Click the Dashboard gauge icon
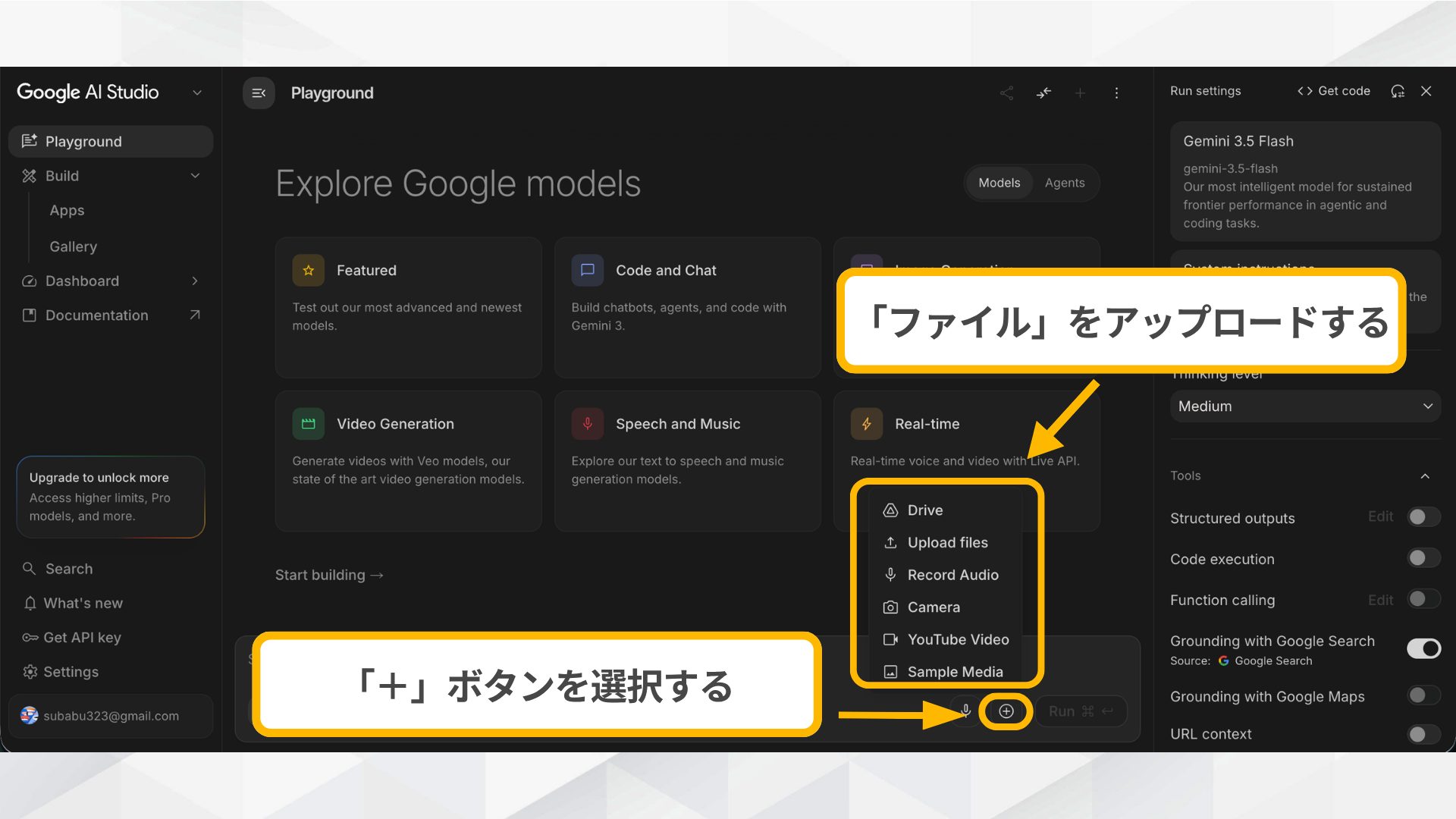This screenshot has height=819, width=1456. click(30, 281)
